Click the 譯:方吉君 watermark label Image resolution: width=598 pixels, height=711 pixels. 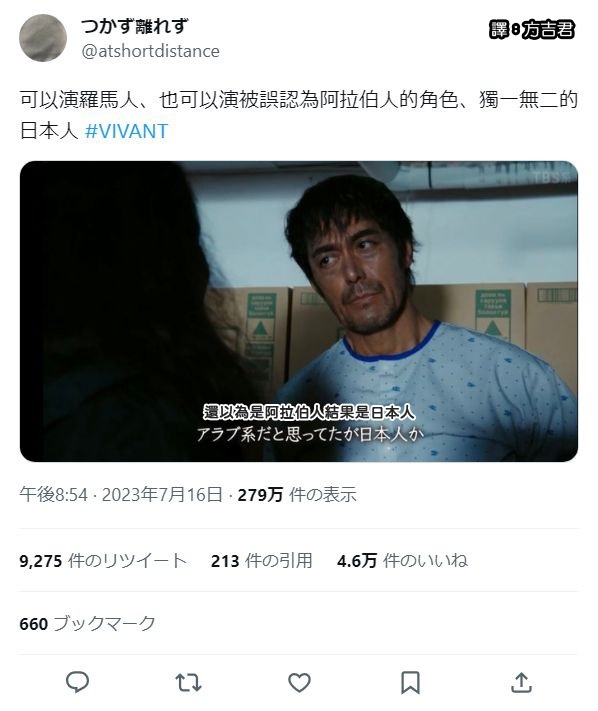(532, 30)
